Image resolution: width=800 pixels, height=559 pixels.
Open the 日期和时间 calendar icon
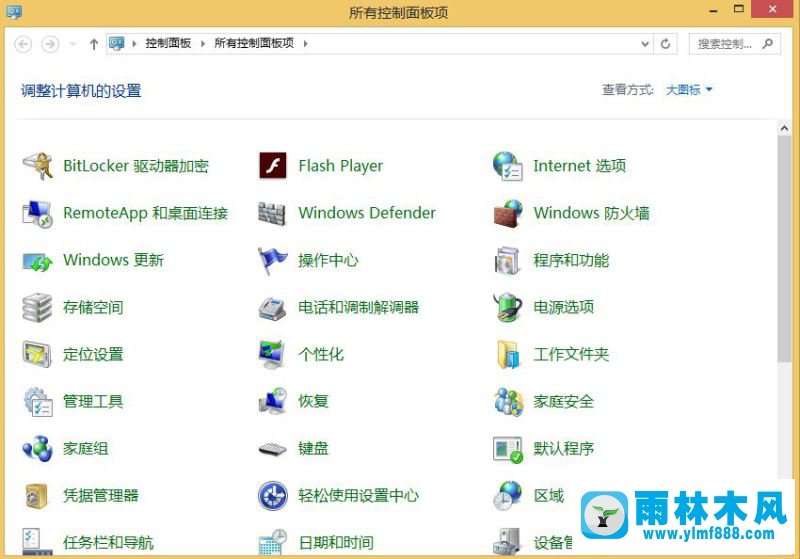point(272,542)
